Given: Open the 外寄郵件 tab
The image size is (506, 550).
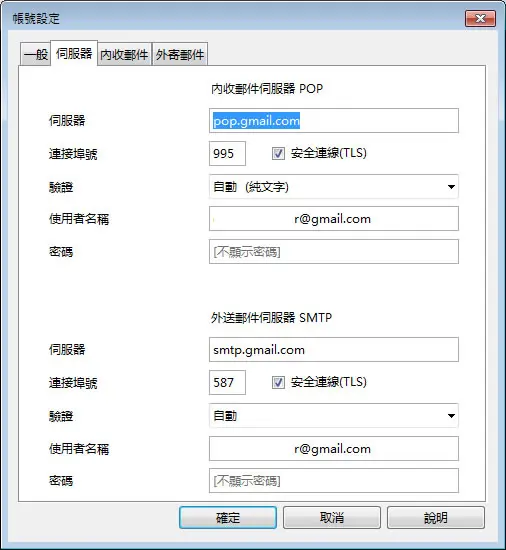Looking at the screenshot, I should 180,54.
